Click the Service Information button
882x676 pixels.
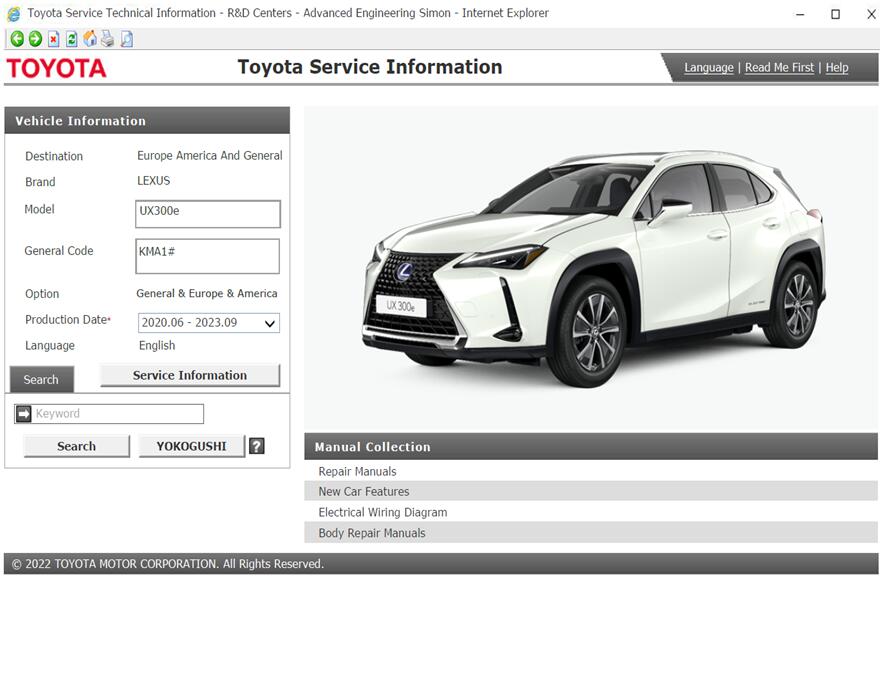[190, 375]
